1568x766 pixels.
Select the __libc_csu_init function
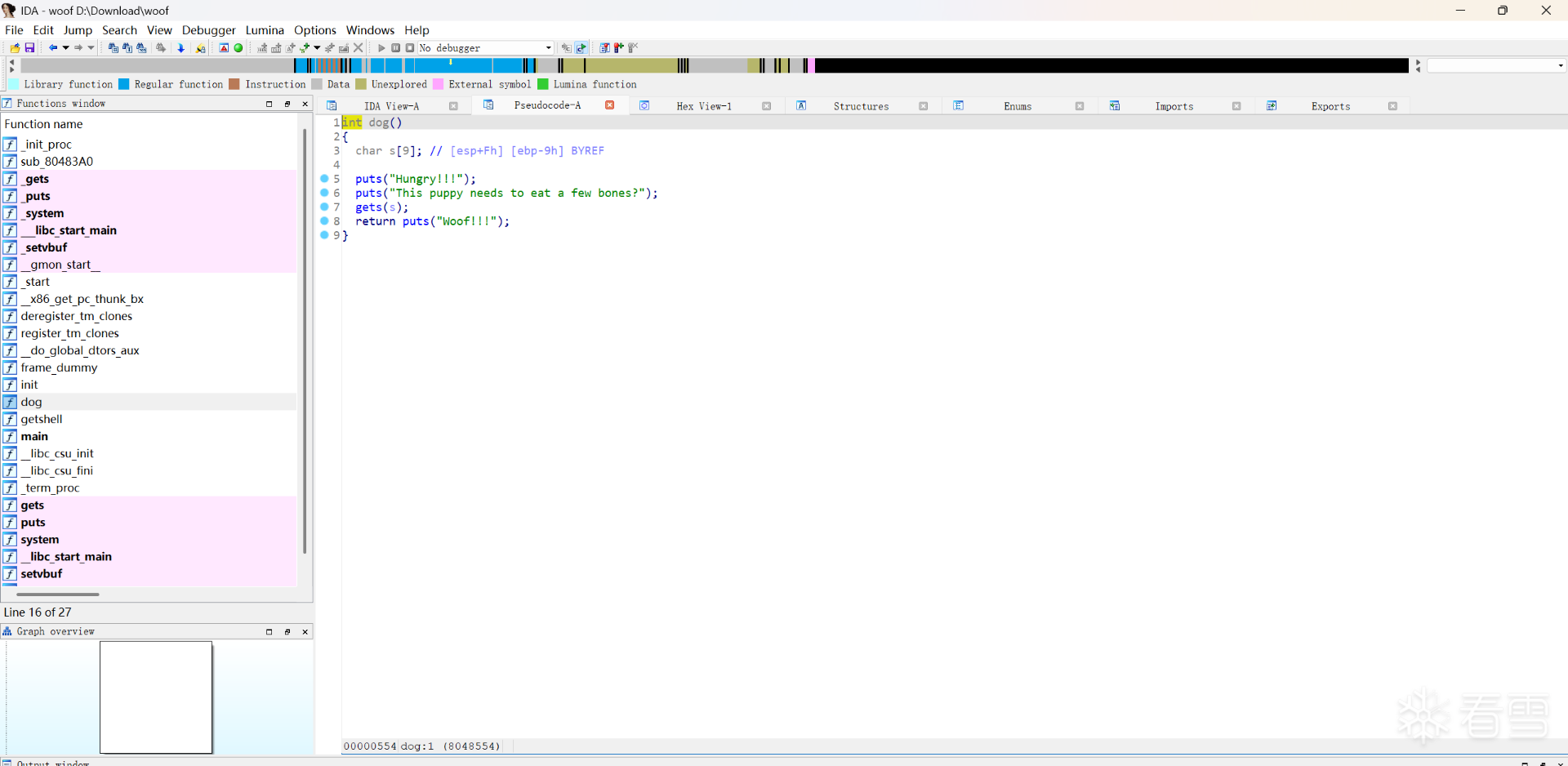pos(149,453)
